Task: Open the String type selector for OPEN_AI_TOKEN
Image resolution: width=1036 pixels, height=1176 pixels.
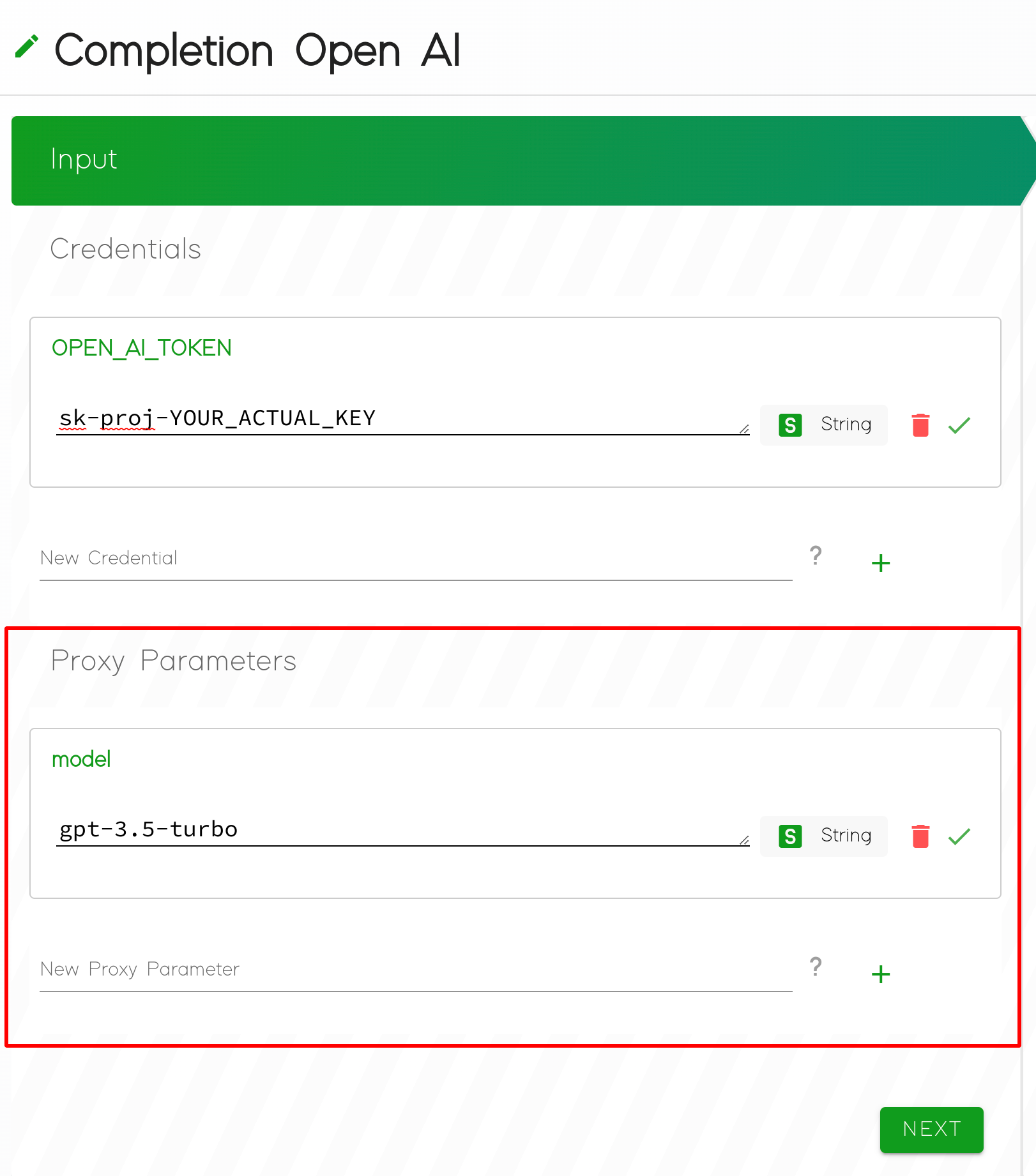Action: 824,425
